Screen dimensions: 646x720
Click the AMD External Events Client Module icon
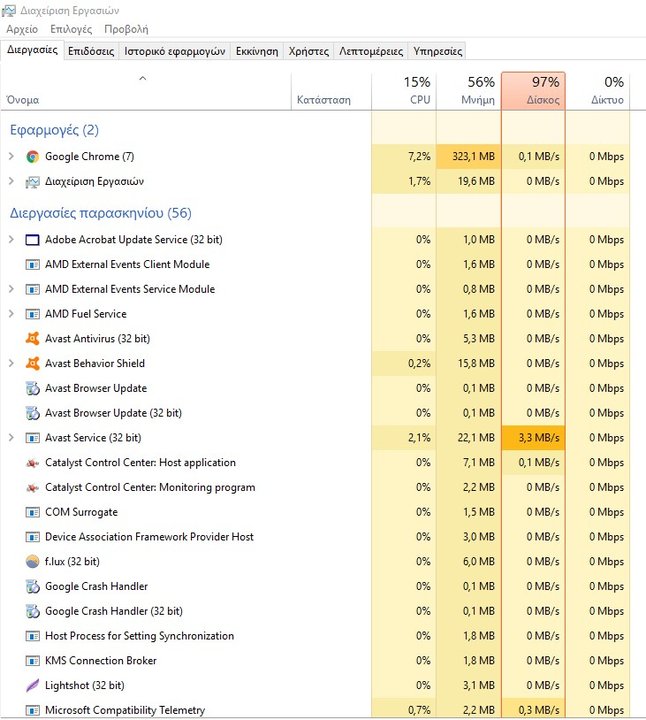point(32,264)
